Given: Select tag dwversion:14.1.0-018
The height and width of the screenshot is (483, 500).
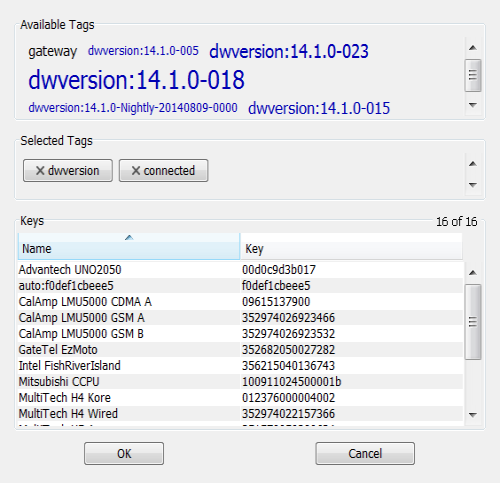Looking at the screenshot, I should pos(136,80).
